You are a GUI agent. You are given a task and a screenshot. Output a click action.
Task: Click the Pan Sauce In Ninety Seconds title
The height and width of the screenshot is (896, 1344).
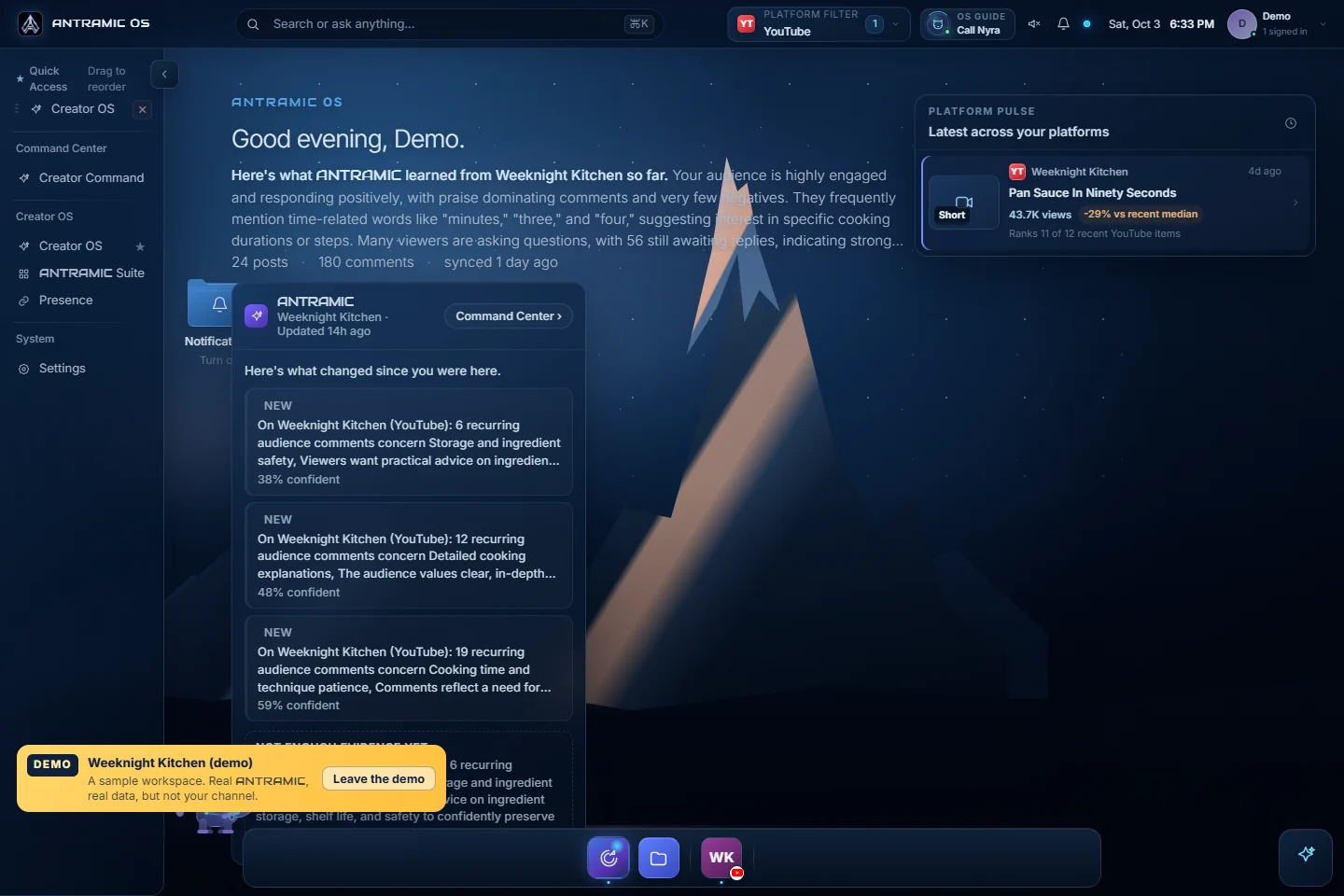tap(1092, 193)
